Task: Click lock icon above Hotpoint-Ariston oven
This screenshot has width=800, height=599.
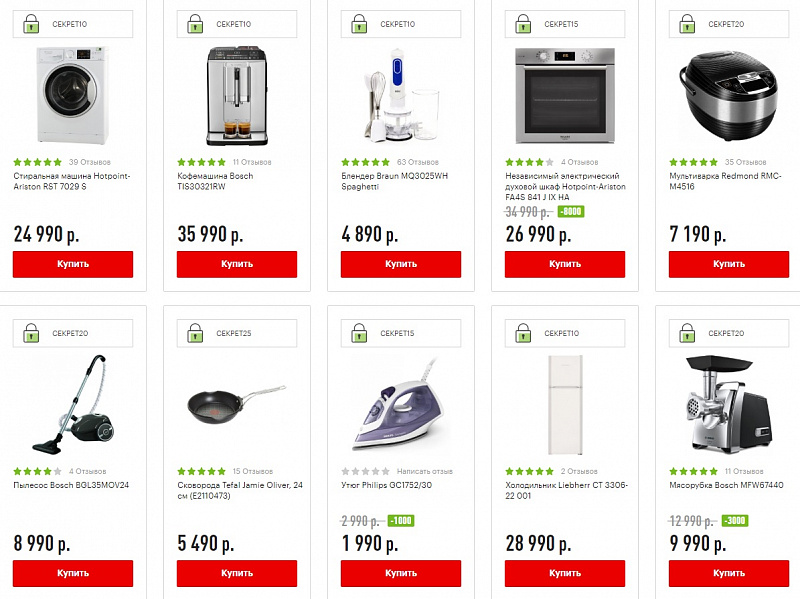Action: coord(524,24)
